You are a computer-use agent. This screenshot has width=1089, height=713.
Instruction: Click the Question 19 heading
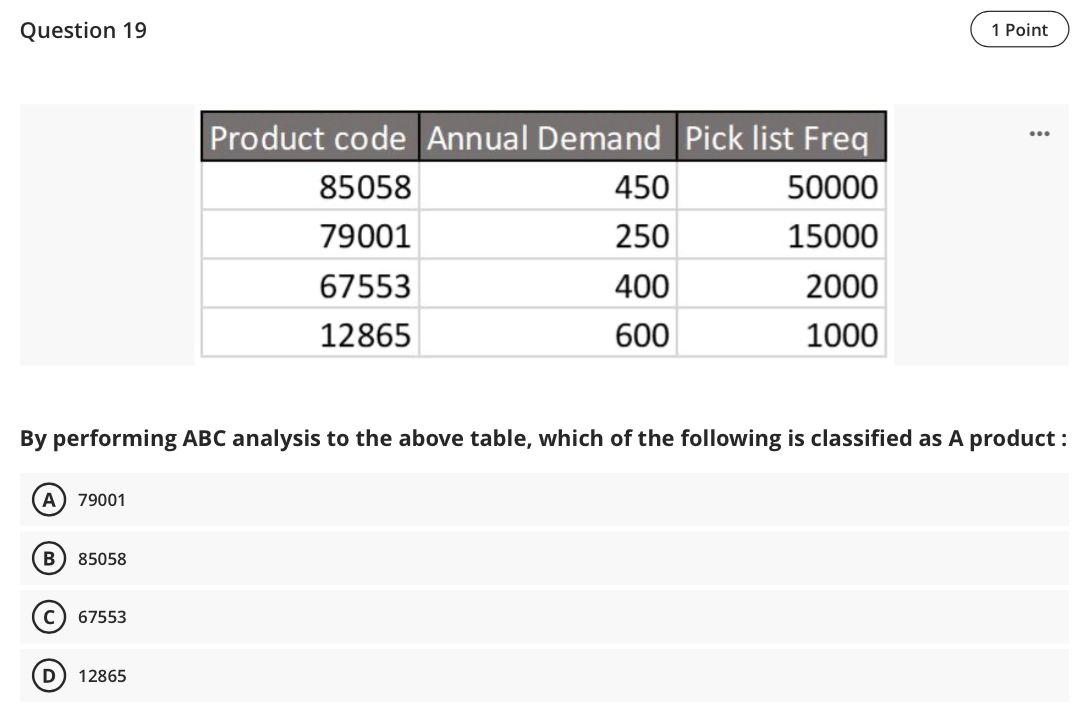point(83,30)
